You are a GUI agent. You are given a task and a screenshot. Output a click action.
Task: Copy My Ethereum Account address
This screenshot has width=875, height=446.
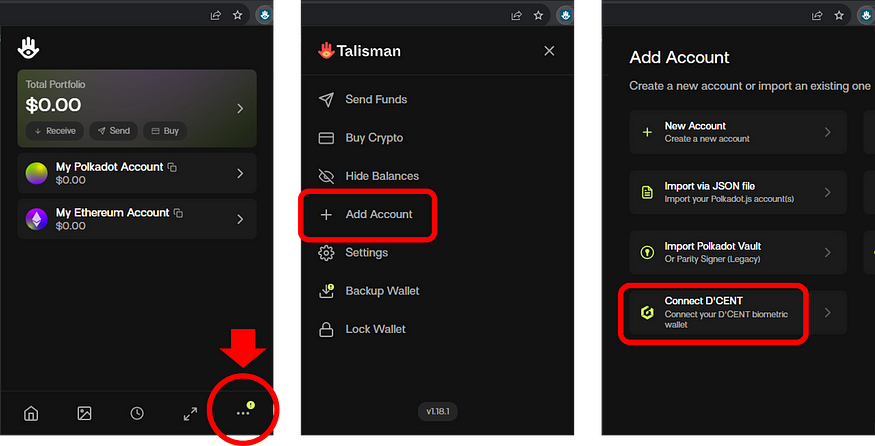pyautogui.click(x=178, y=213)
